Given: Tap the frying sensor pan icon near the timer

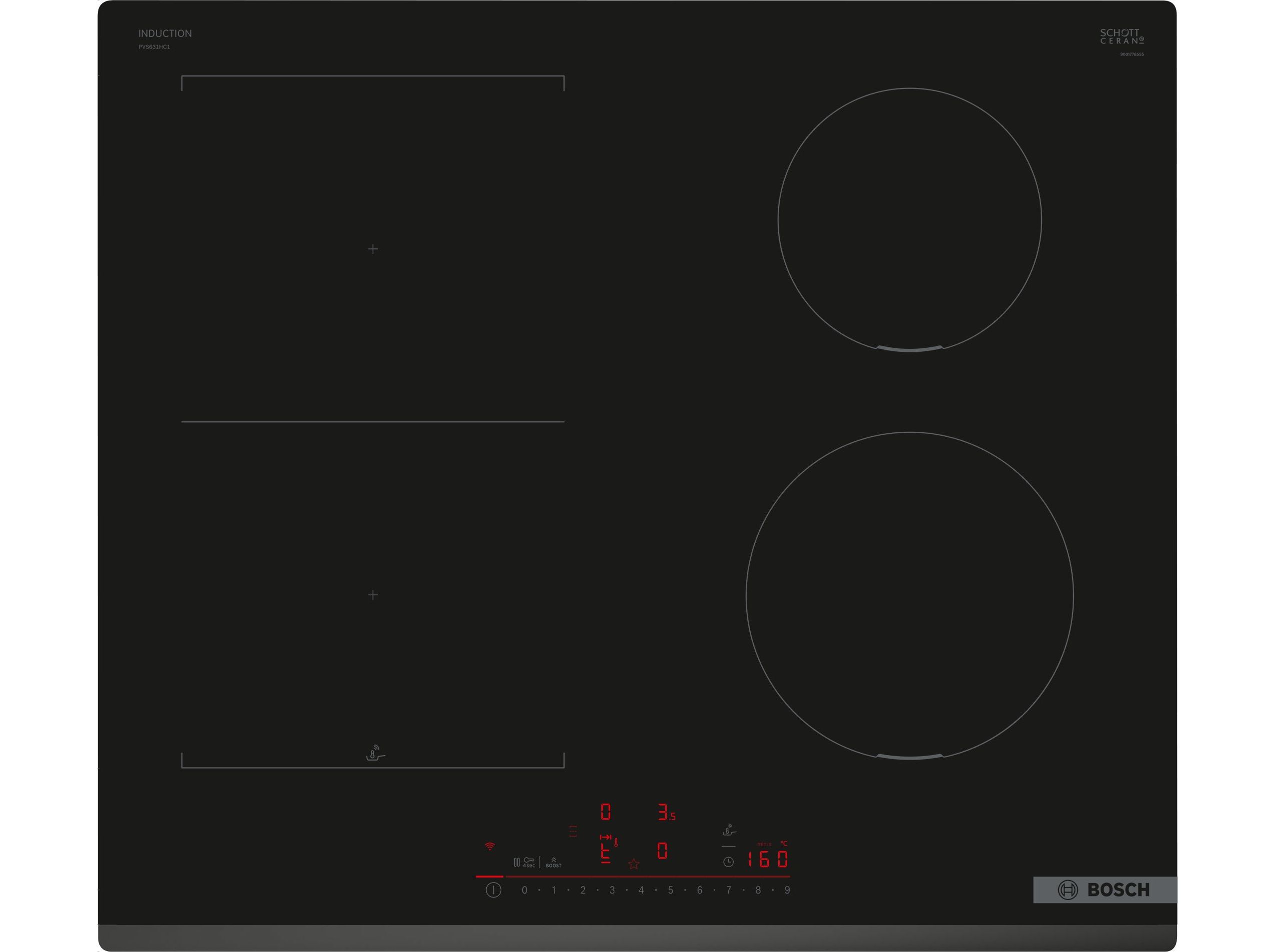Looking at the screenshot, I should (729, 831).
